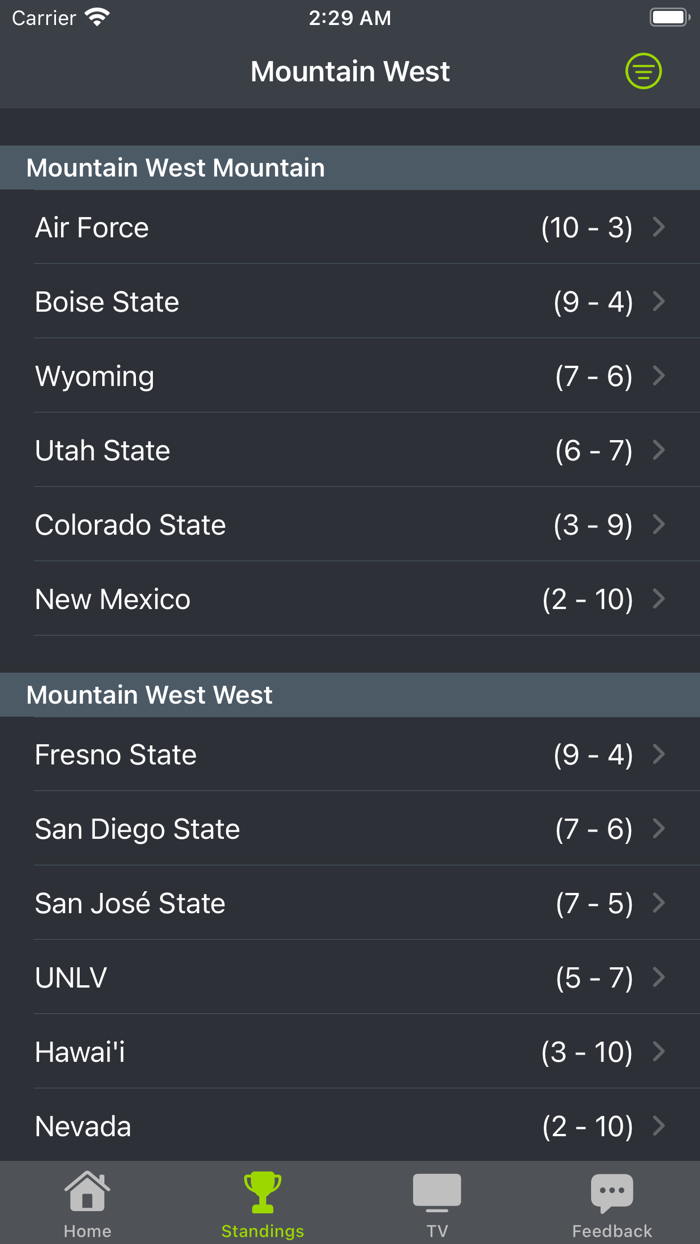Switch to the Home tab

click(x=87, y=1203)
